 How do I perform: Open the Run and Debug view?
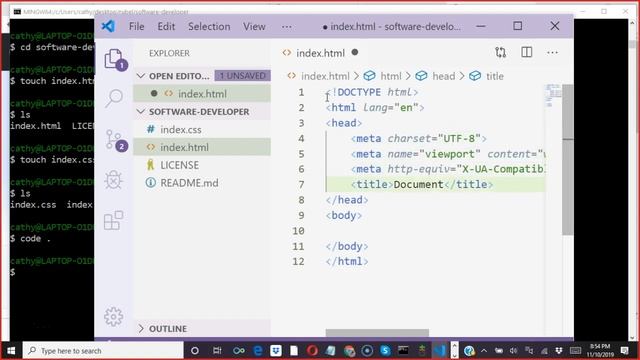(113, 180)
